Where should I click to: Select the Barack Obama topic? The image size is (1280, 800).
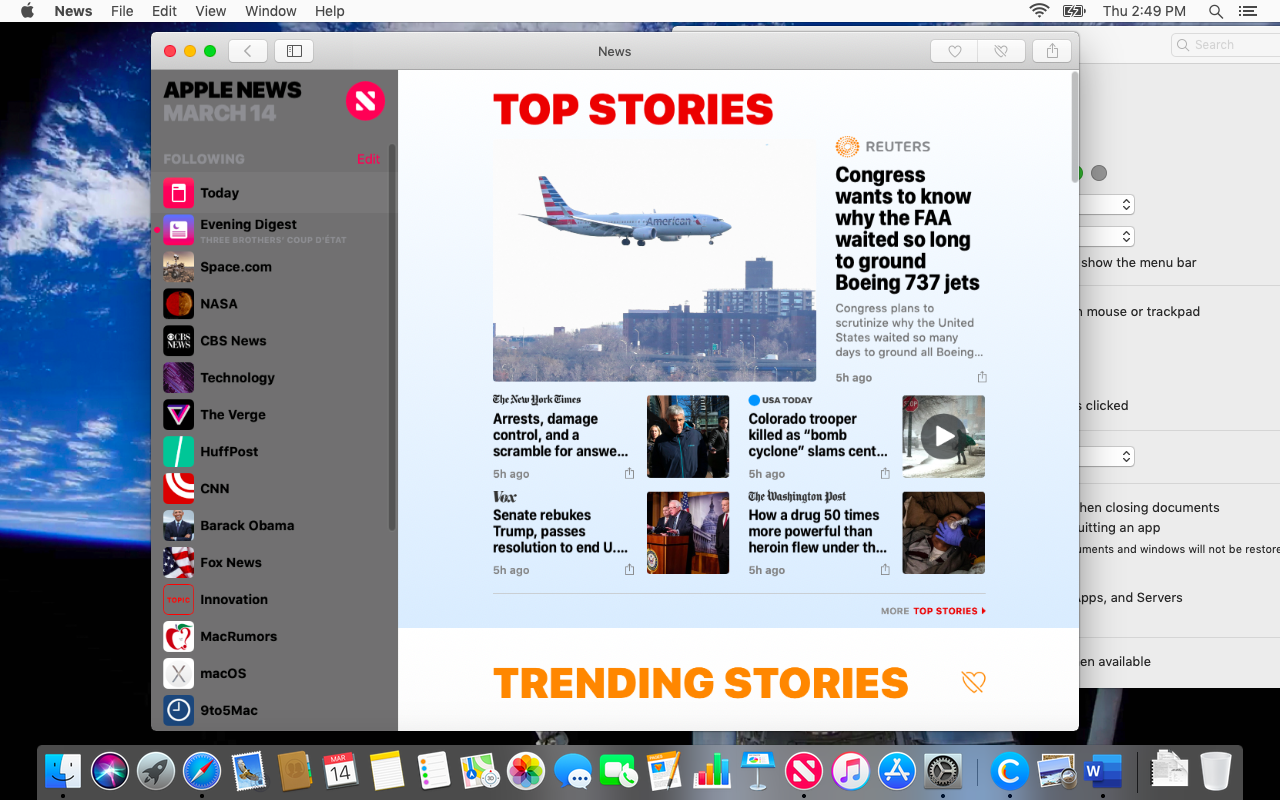274,526
